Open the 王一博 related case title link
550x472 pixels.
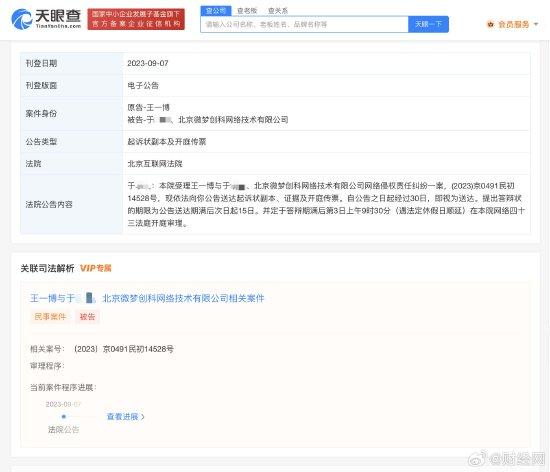(x=147, y=298)
